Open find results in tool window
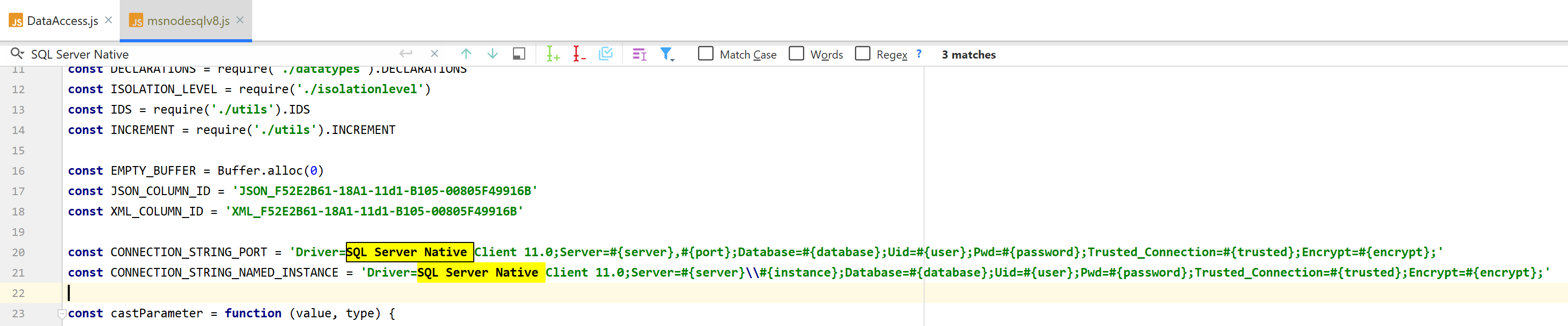 coord(519,54)
